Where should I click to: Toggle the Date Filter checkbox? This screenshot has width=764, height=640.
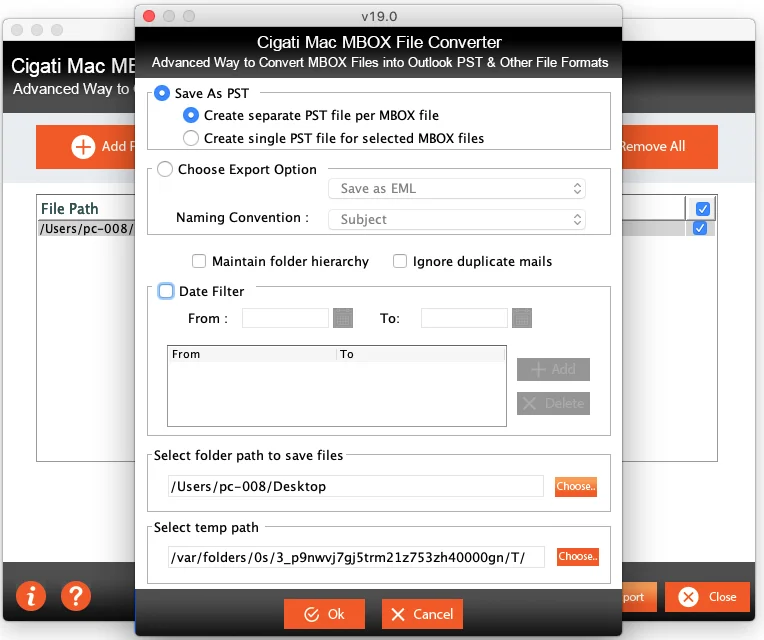pyautogui.click(x=166, y=291)
